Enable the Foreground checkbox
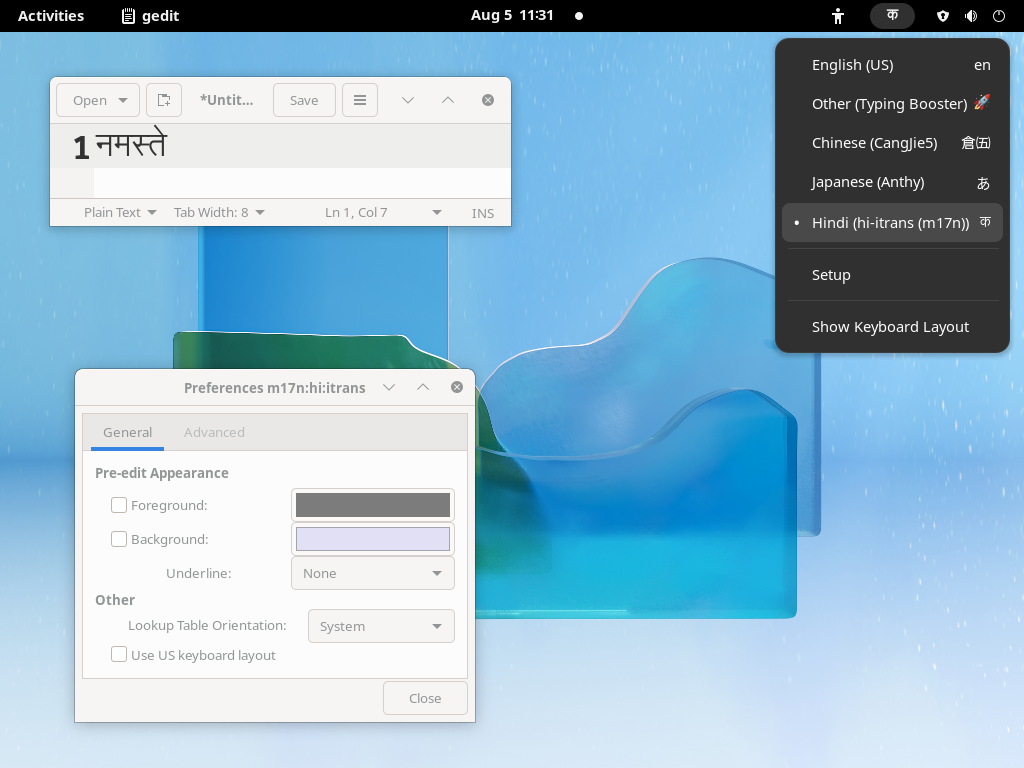Viewport: 1024px width, 768px height. tap(119, 505)
